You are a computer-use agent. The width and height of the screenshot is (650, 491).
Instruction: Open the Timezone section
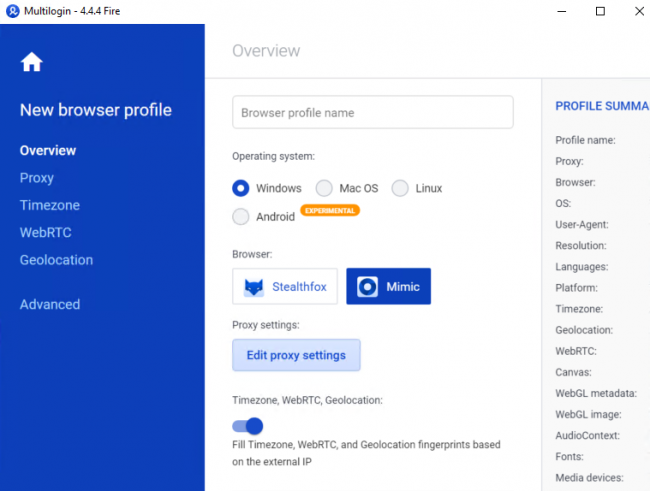50,205
